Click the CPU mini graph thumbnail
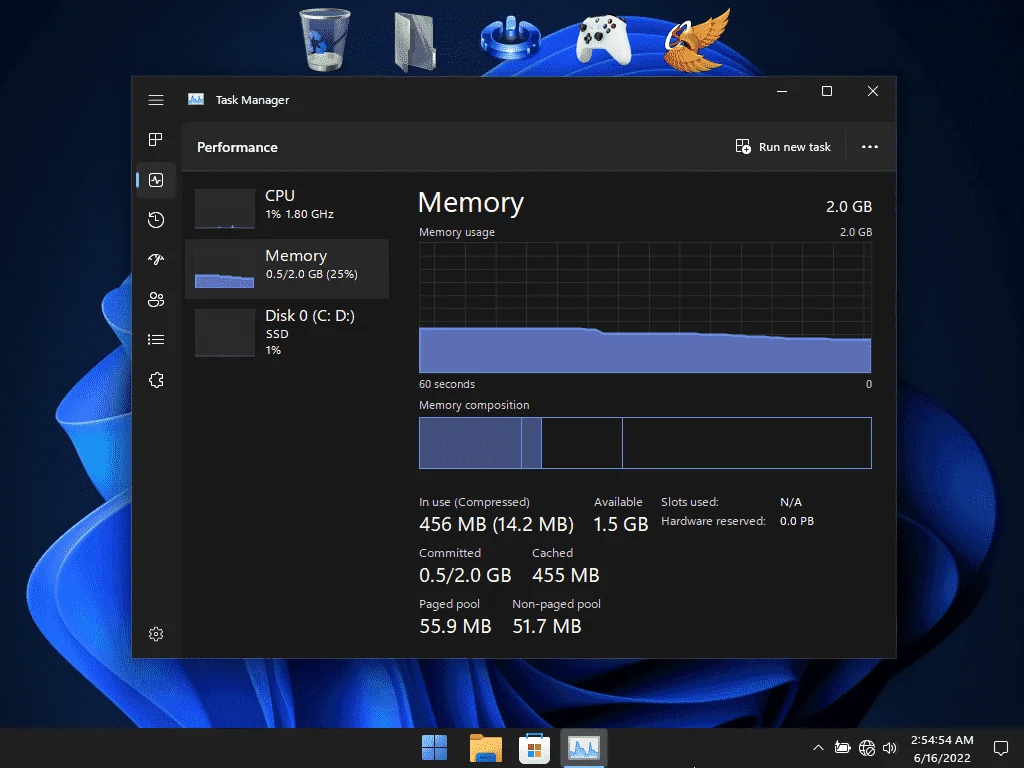The image size is (1024, 768). (225, 208)
